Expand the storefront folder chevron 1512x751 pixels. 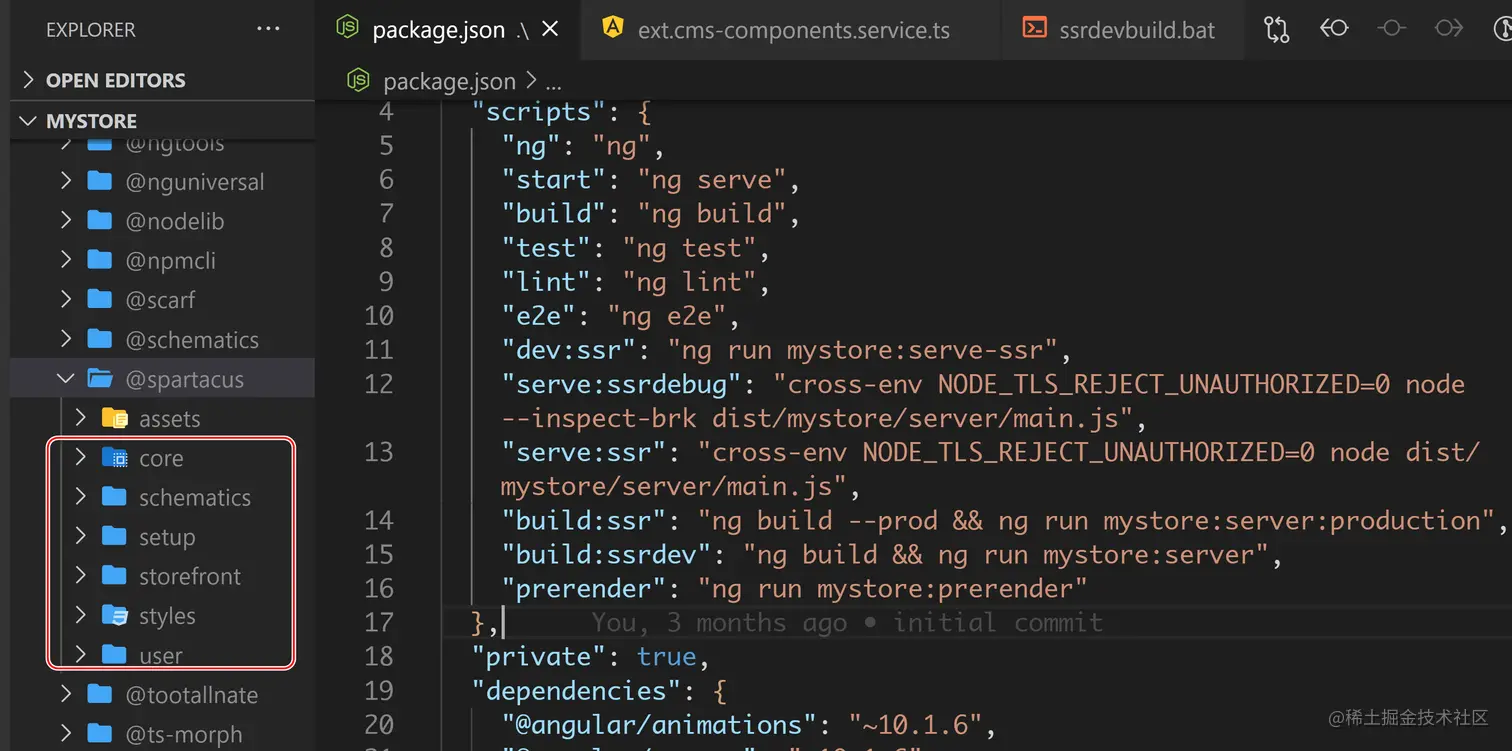81,576
